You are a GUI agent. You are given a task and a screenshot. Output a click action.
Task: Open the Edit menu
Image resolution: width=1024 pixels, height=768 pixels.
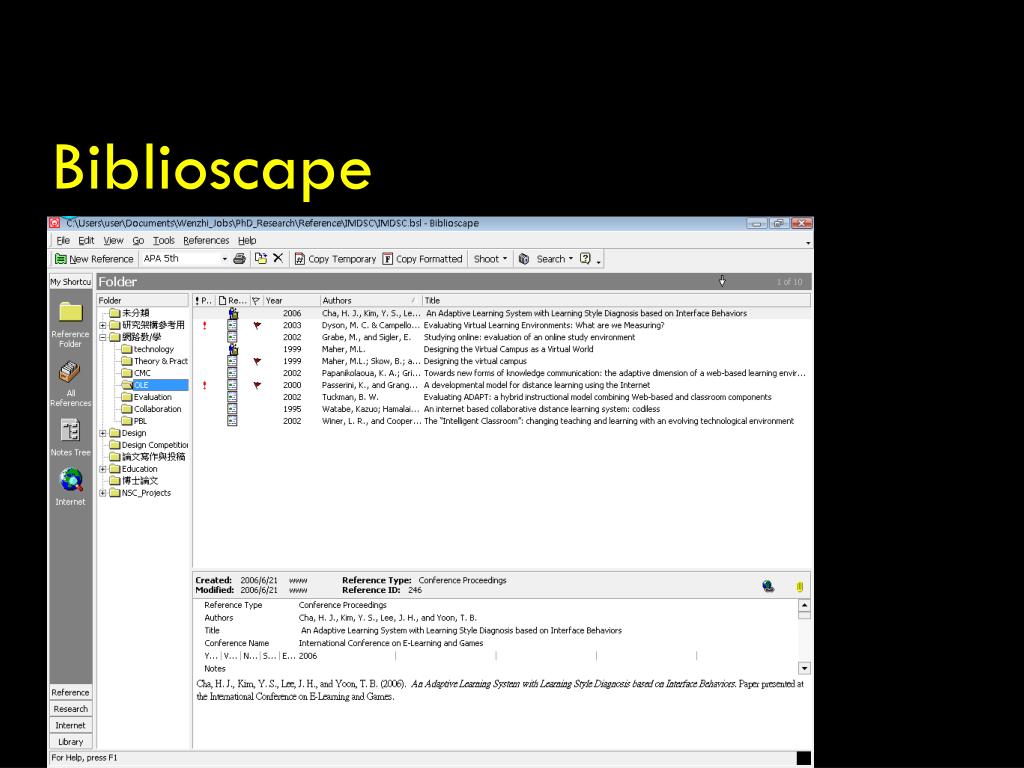tap(86, 240)
